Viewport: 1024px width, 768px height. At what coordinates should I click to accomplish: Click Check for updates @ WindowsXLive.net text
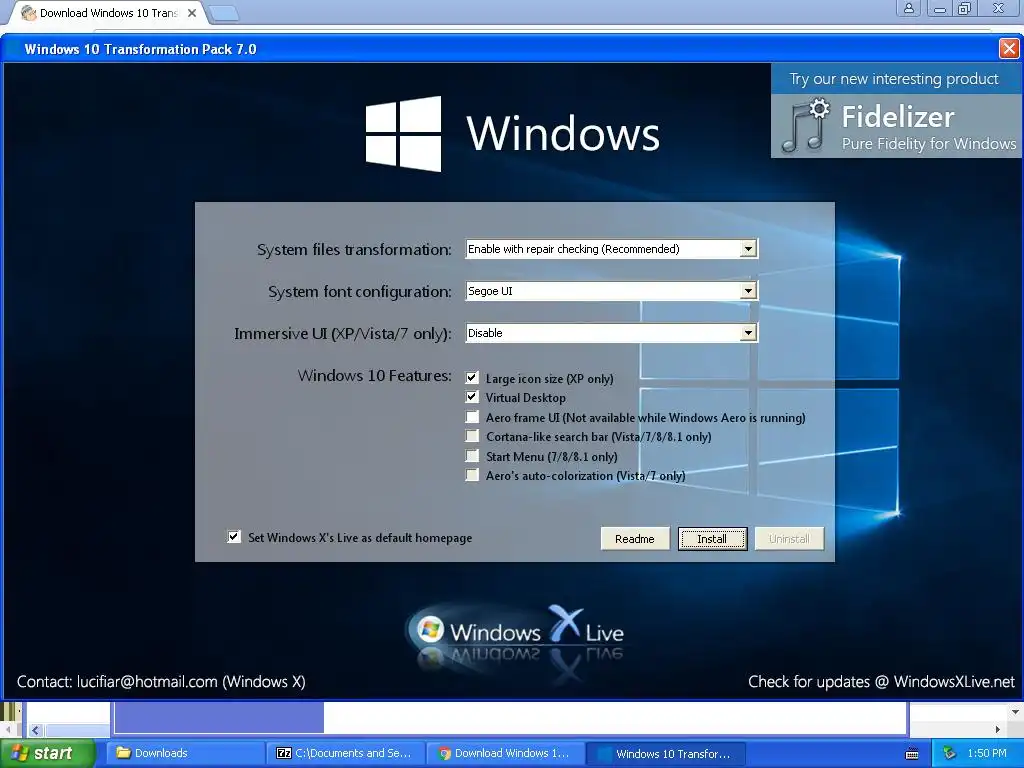click(882, 682)
